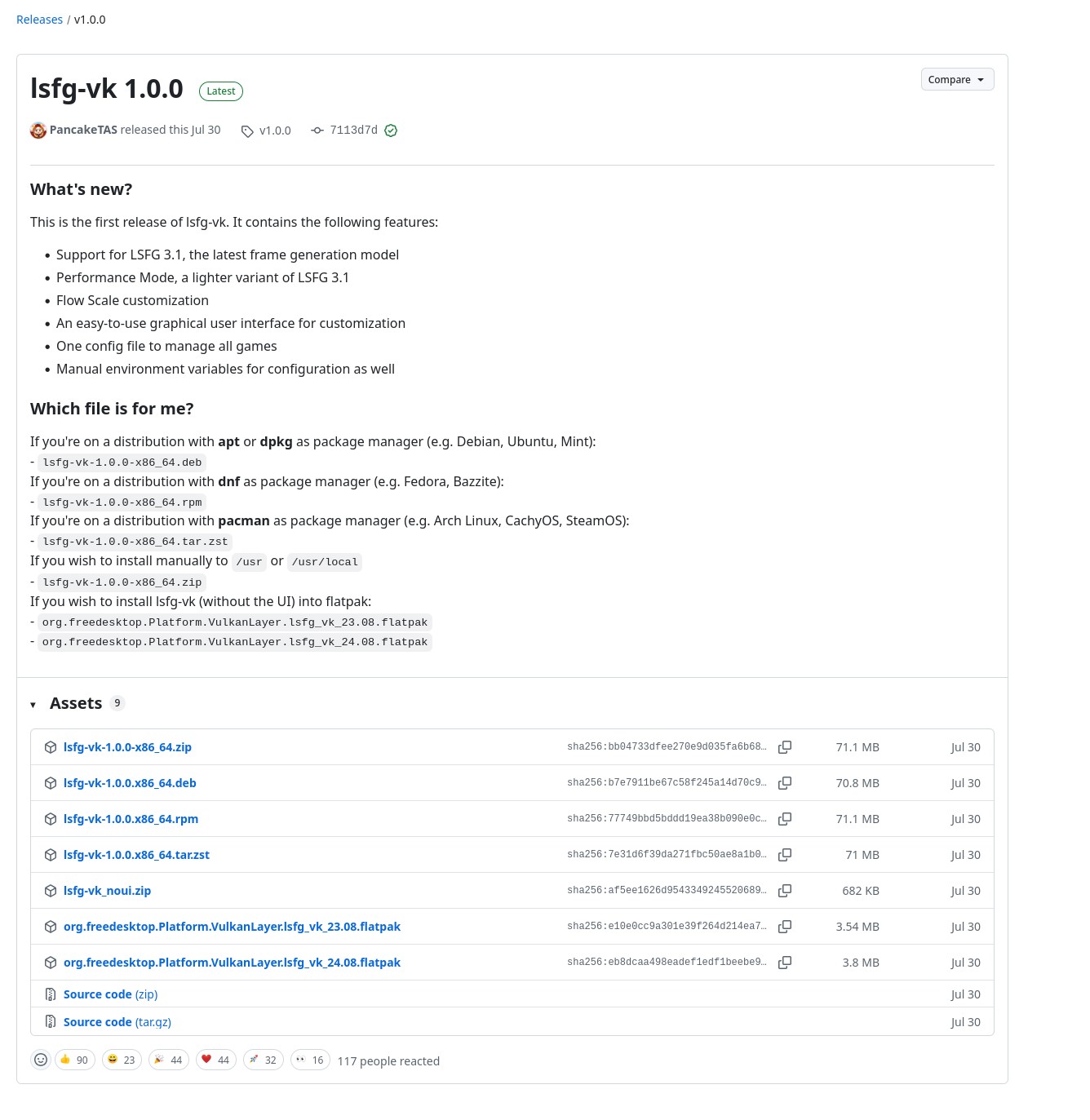
Task: Click the package icon beside lsfg-vk_noui.zip
Action: coord(51,891)
